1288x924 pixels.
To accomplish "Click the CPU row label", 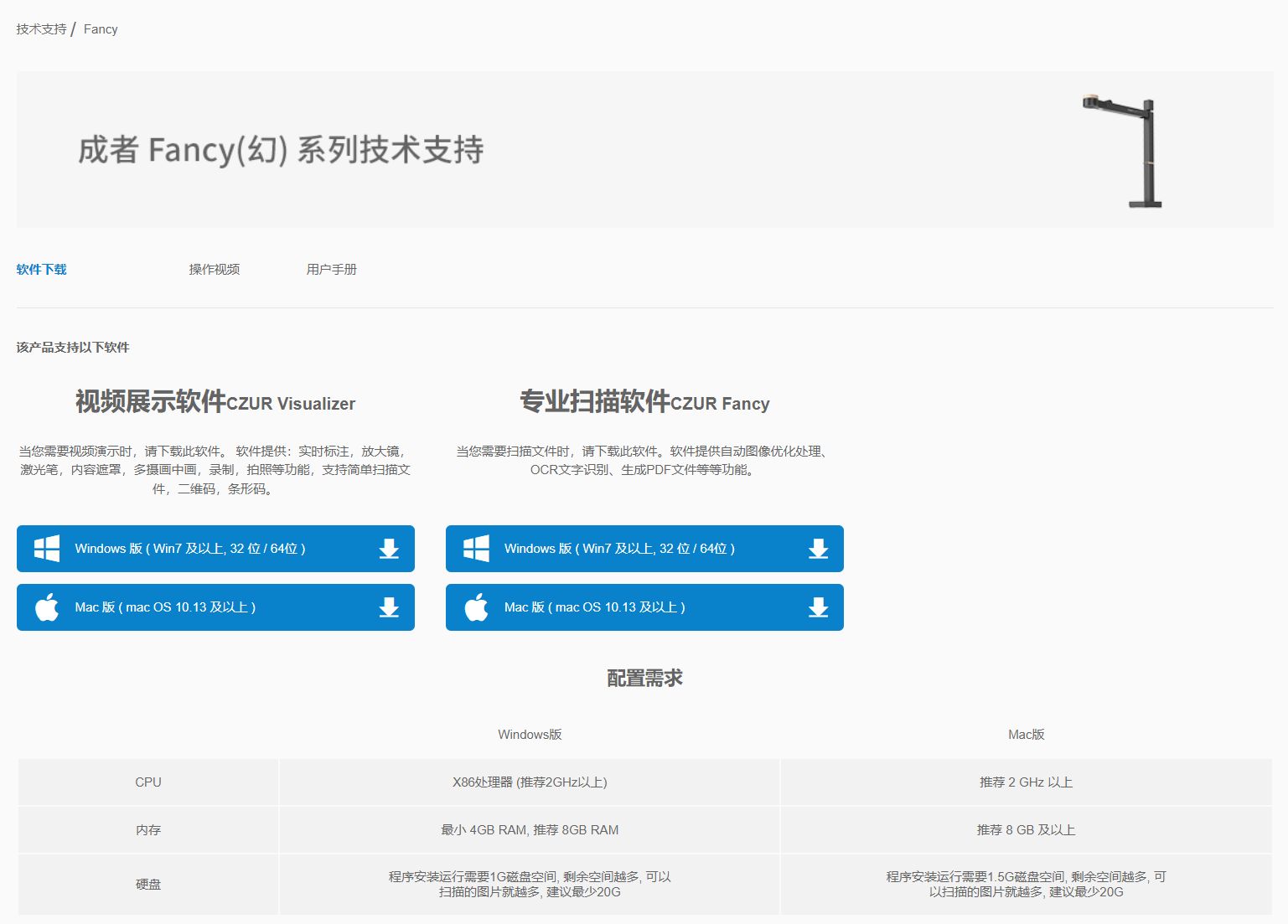I will [148, 782].
